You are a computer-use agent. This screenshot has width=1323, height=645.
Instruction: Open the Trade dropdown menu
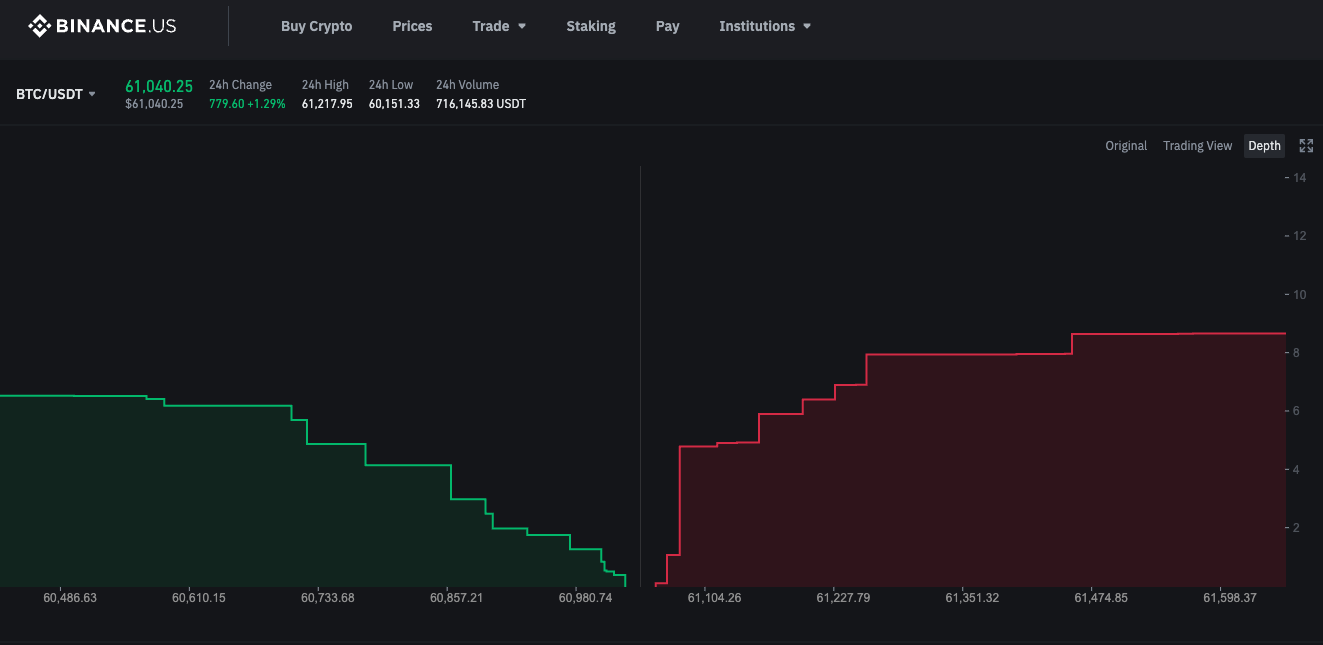point(499,26)
